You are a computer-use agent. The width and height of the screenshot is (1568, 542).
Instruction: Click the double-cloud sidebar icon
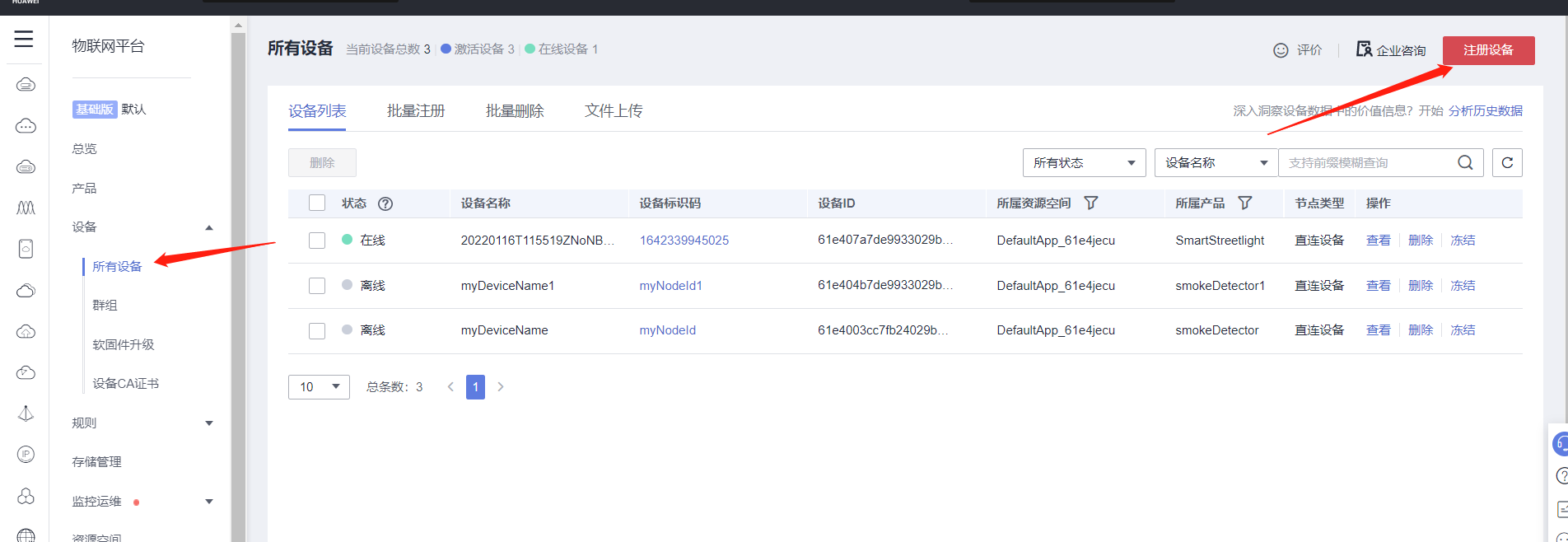tap(26, 291)
